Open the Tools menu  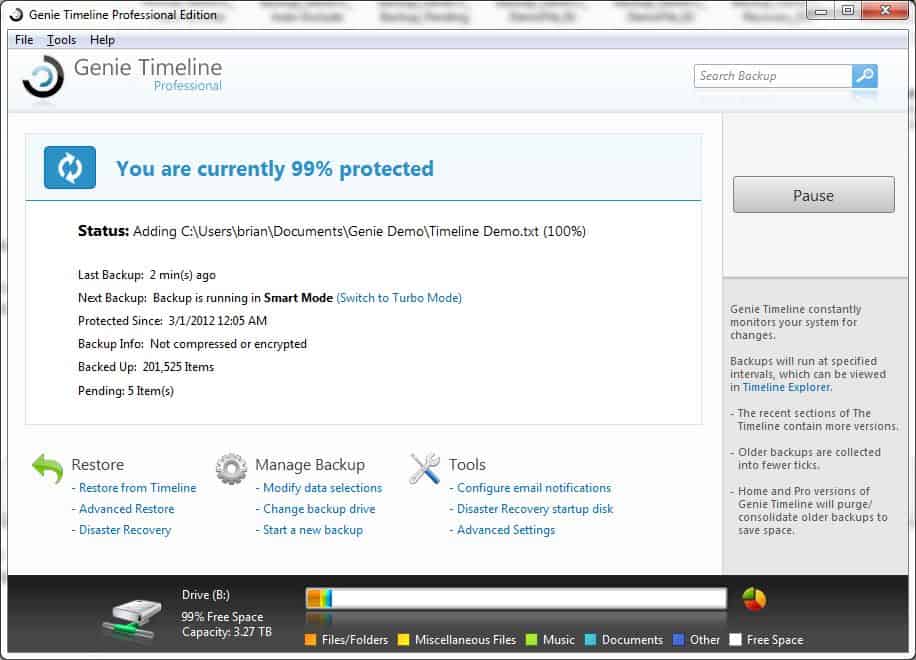click(61, 40)
